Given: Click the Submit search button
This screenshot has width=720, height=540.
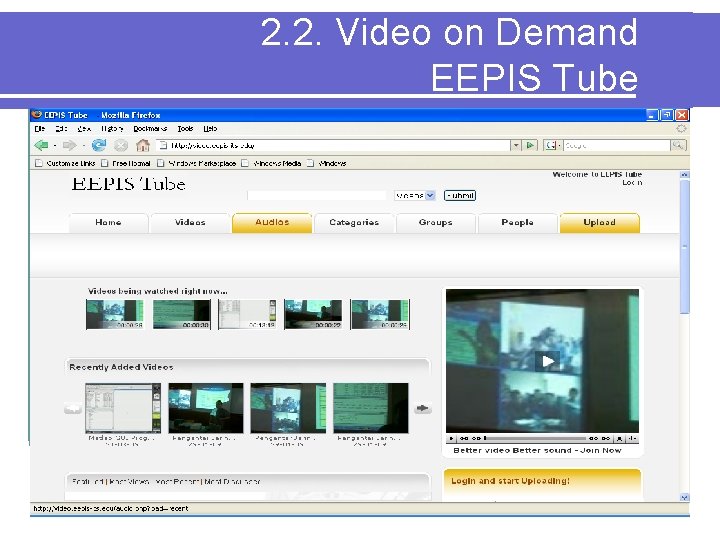Looking at the screenshot, I should tap(460, 196).
